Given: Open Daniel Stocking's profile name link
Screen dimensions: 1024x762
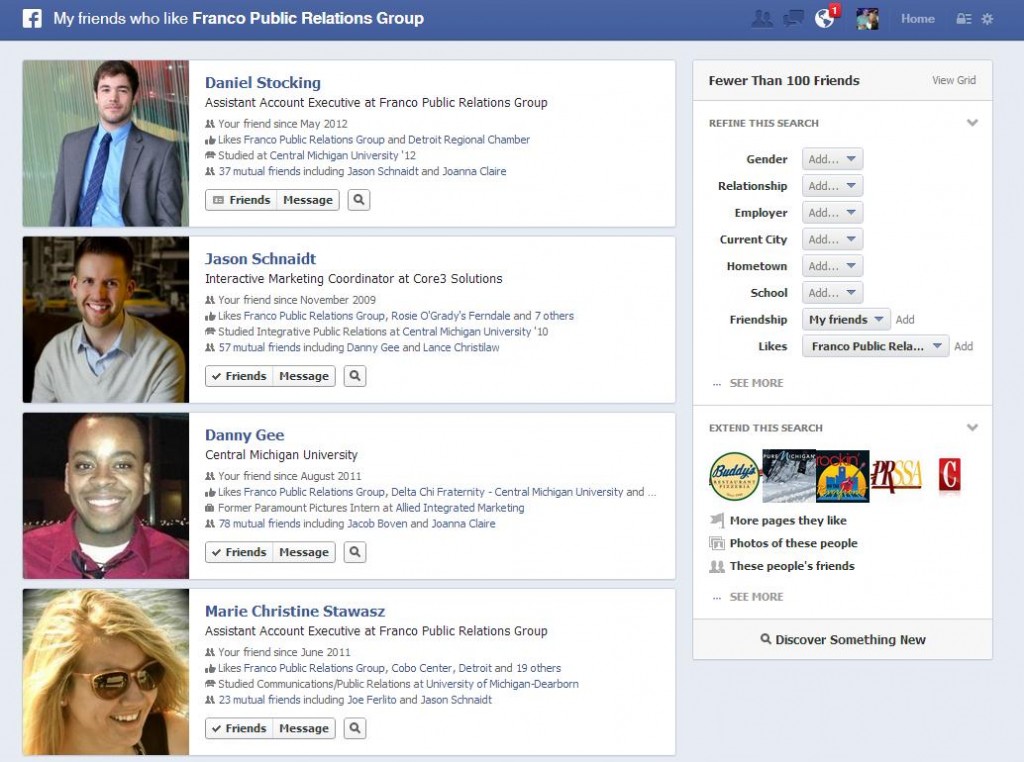Looking at the screenshot, I should click(x=263, y=82).
